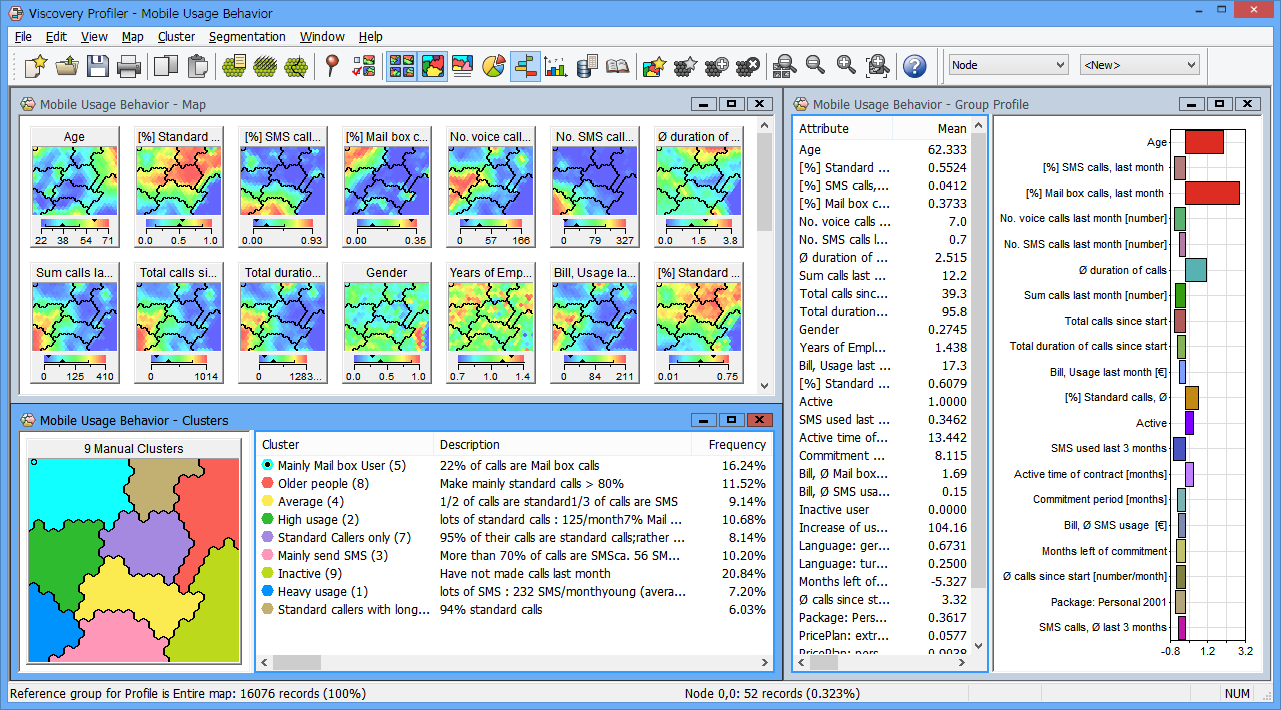Open the Cluster menu
The width and height of the screenshot is (1281, 710).
click(x=176, y=37)
